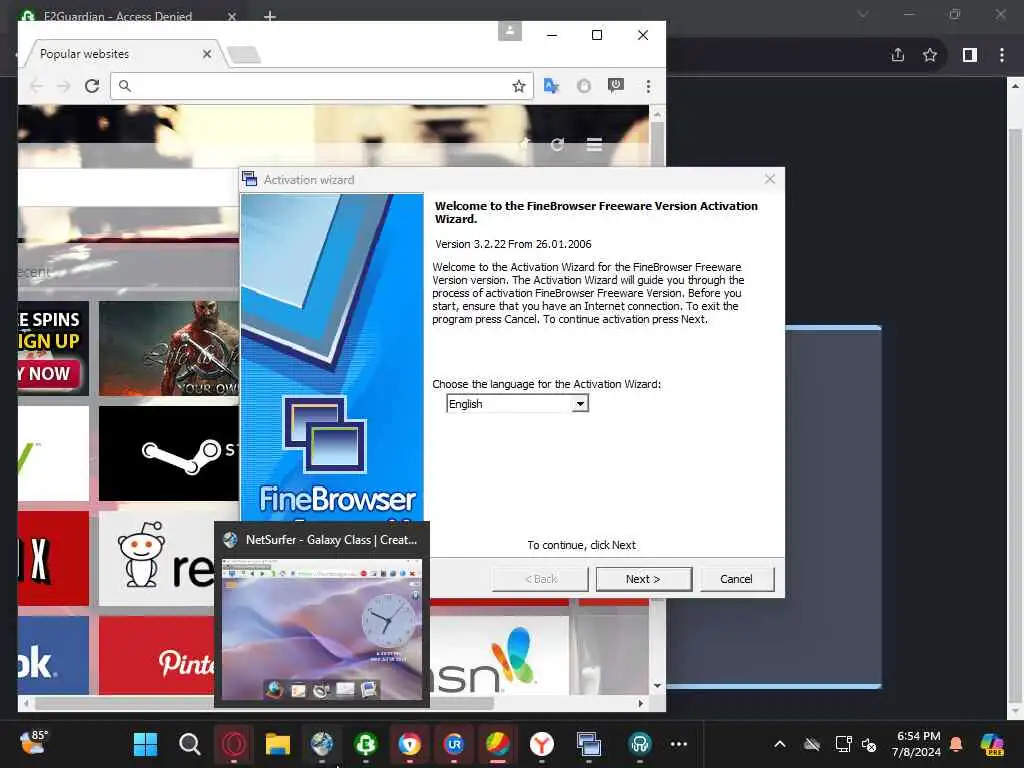
Task: Switch to NetSurfer globe taskbar icon
Action: pos(322,744)
